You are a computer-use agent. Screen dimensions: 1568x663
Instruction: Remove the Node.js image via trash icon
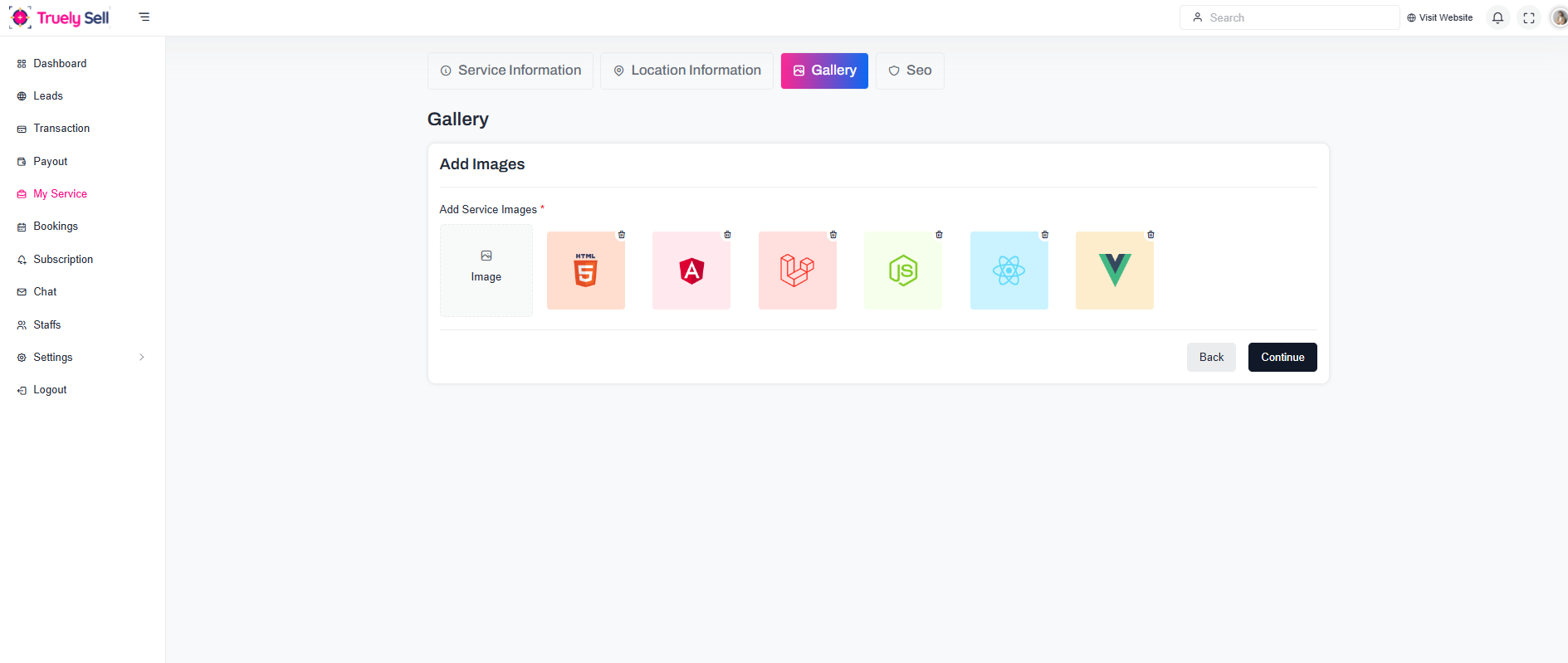pos(939,235)
